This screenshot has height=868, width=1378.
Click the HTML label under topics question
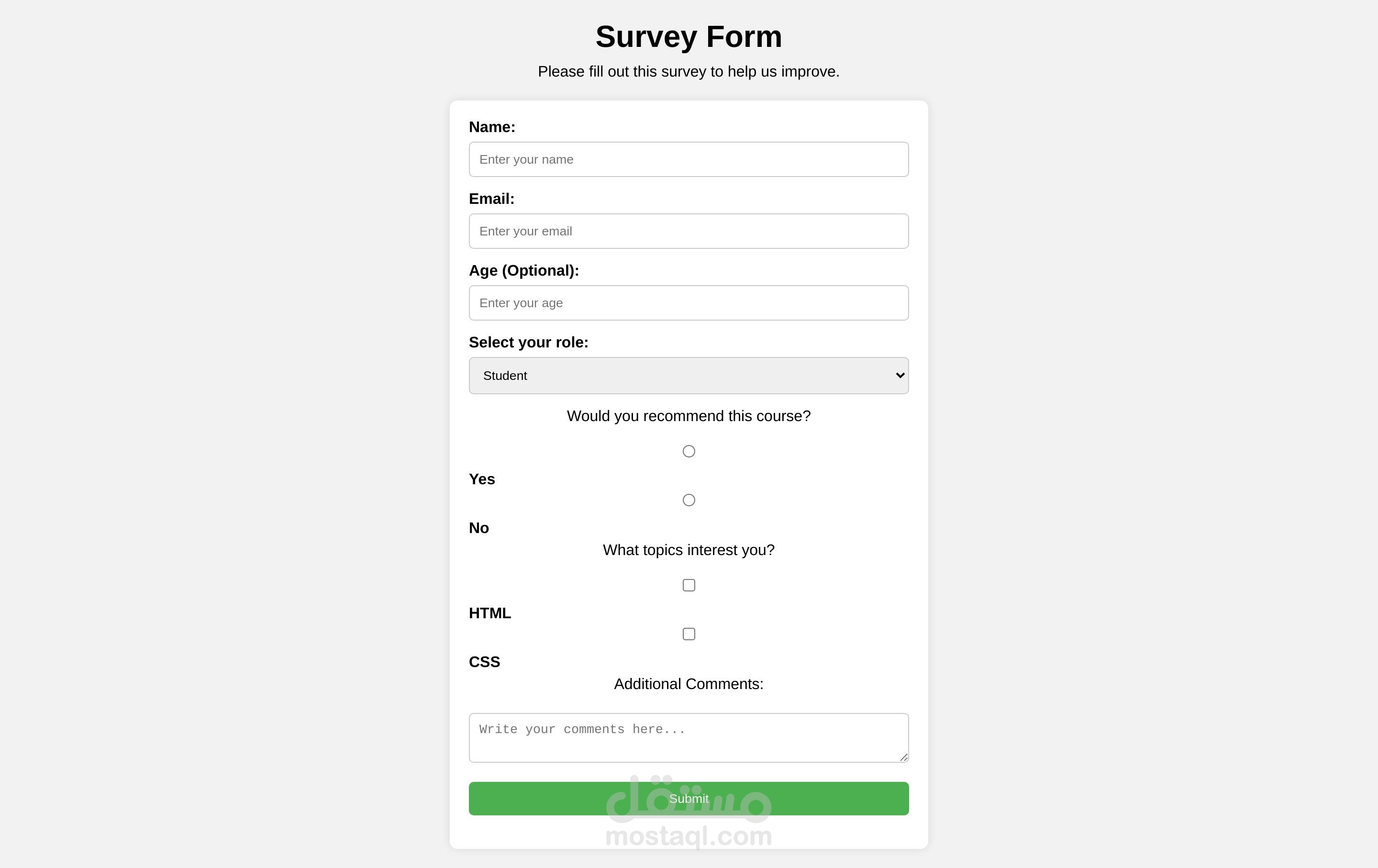click(x=490, y=613)
